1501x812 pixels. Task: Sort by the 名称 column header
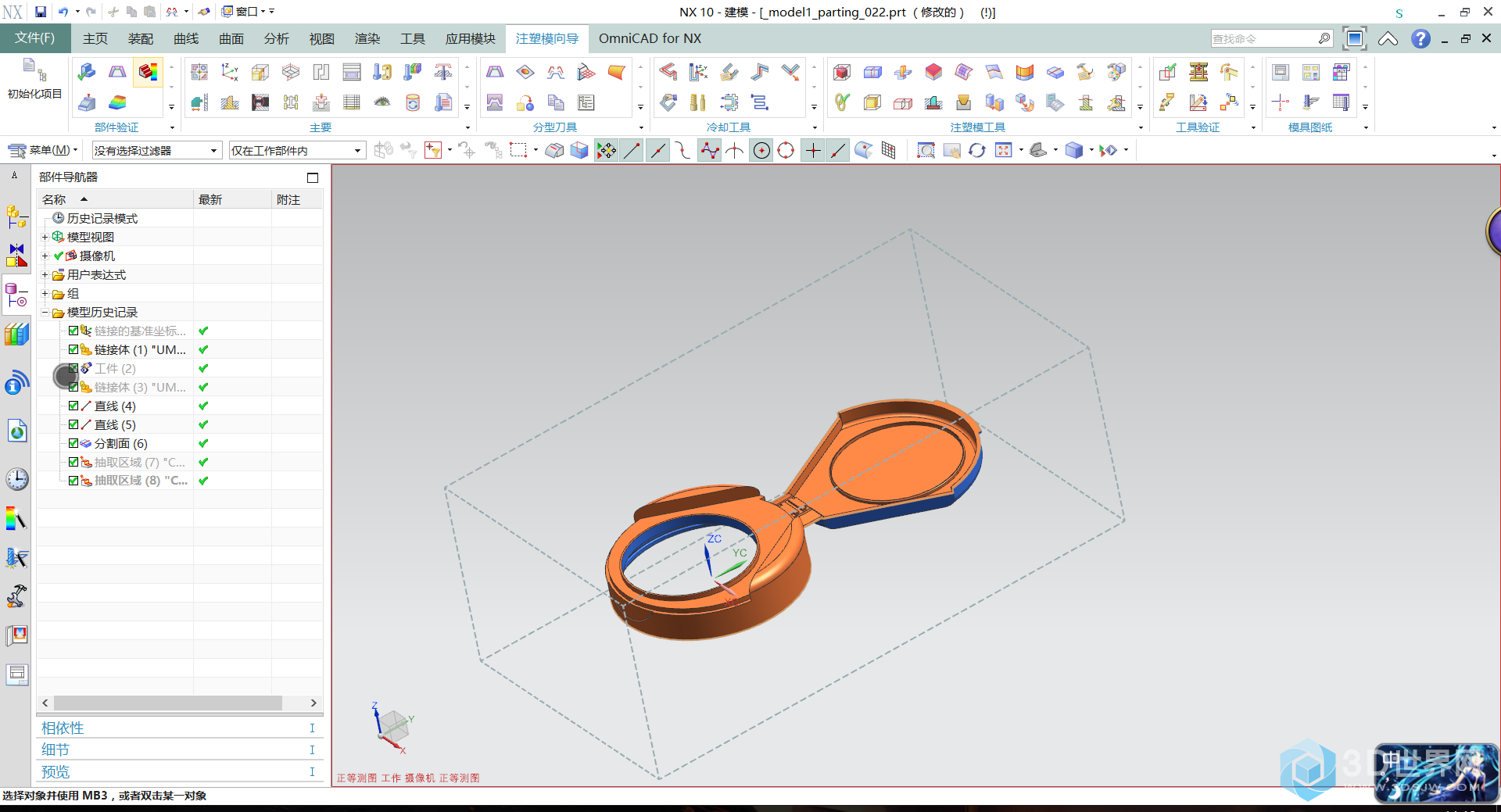click(x=115, y=199)
